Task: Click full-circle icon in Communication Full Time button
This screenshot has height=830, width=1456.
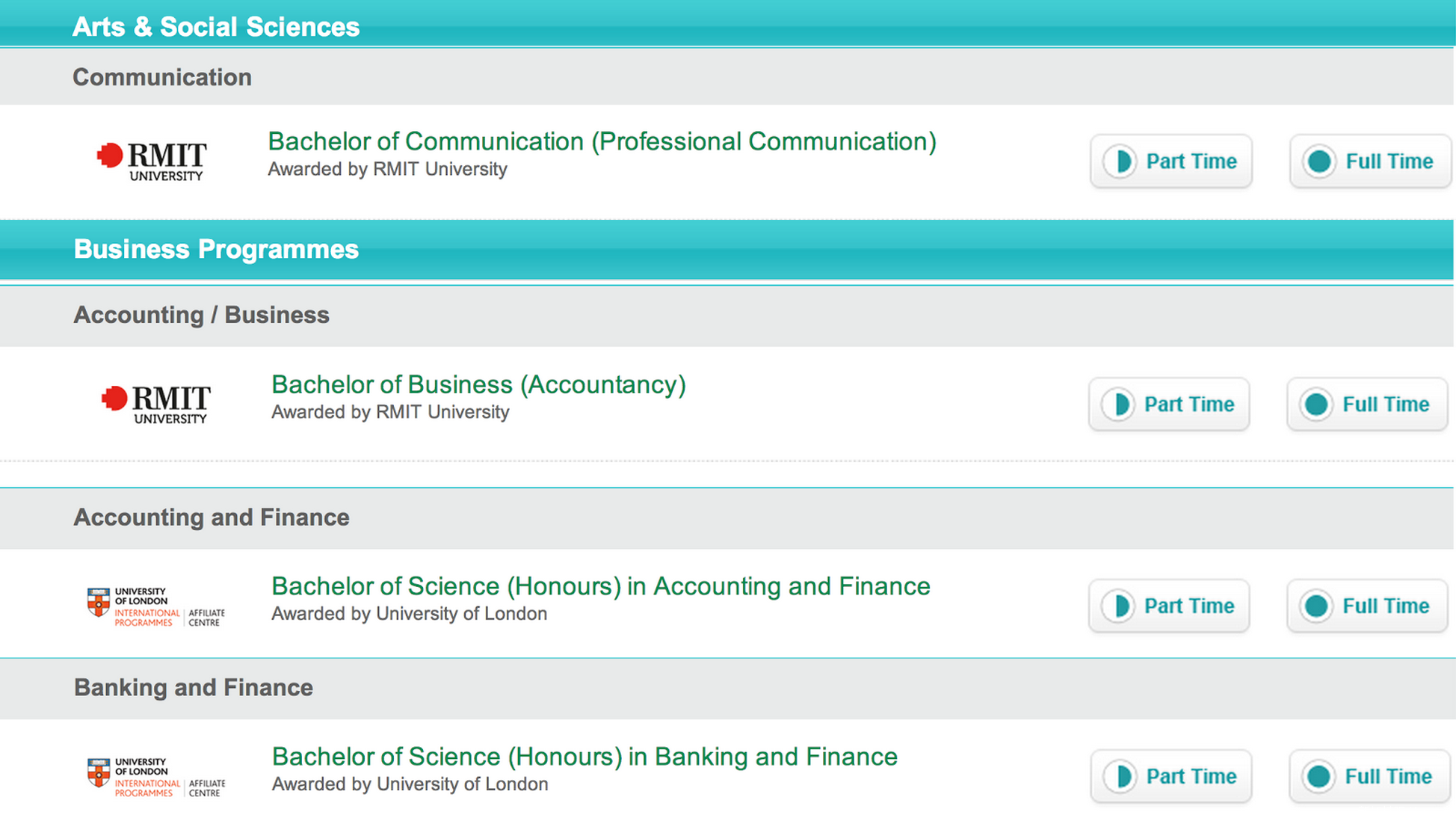Action: coord(1319,162)
